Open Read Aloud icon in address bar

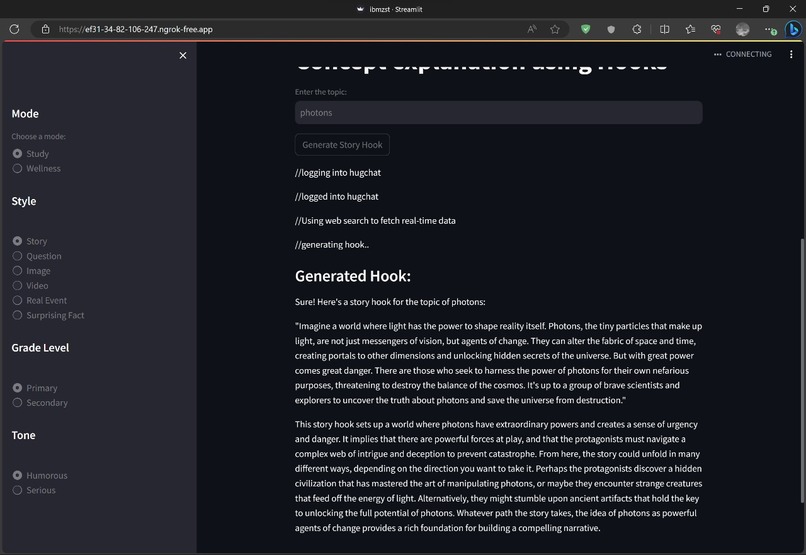pyautogui.click(x=532, y=29)
